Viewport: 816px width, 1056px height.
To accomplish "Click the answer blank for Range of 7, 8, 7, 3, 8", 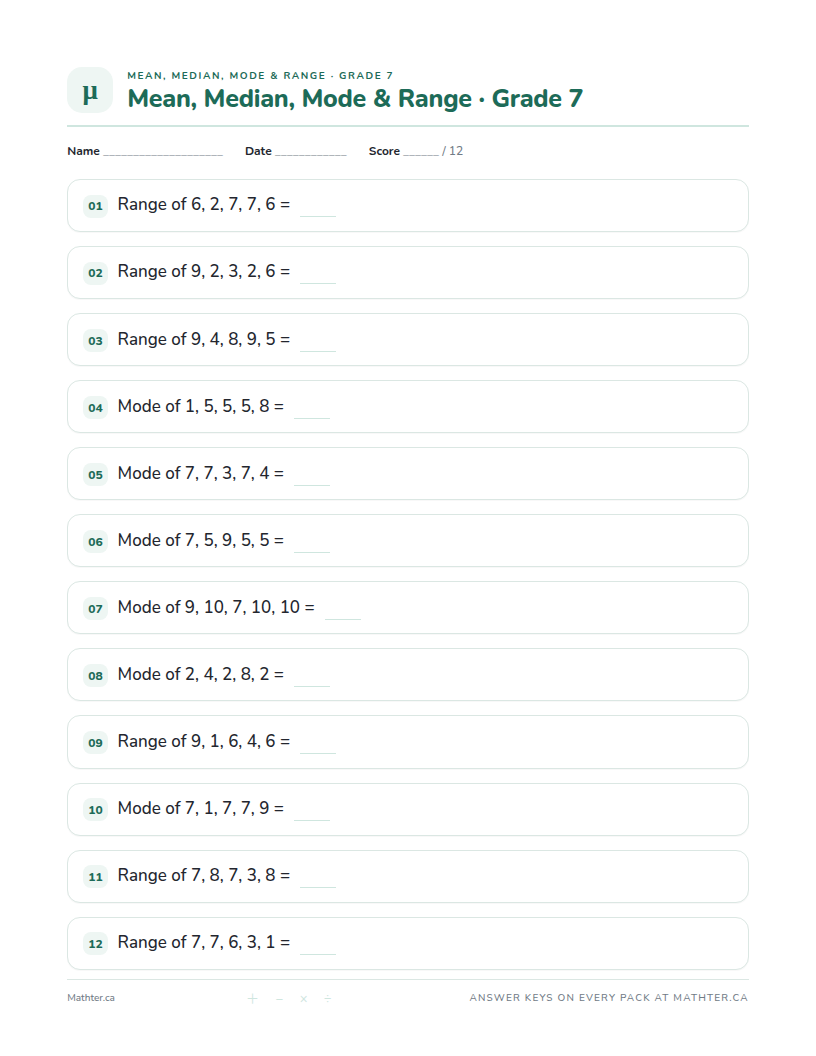I will click(318, 876).
